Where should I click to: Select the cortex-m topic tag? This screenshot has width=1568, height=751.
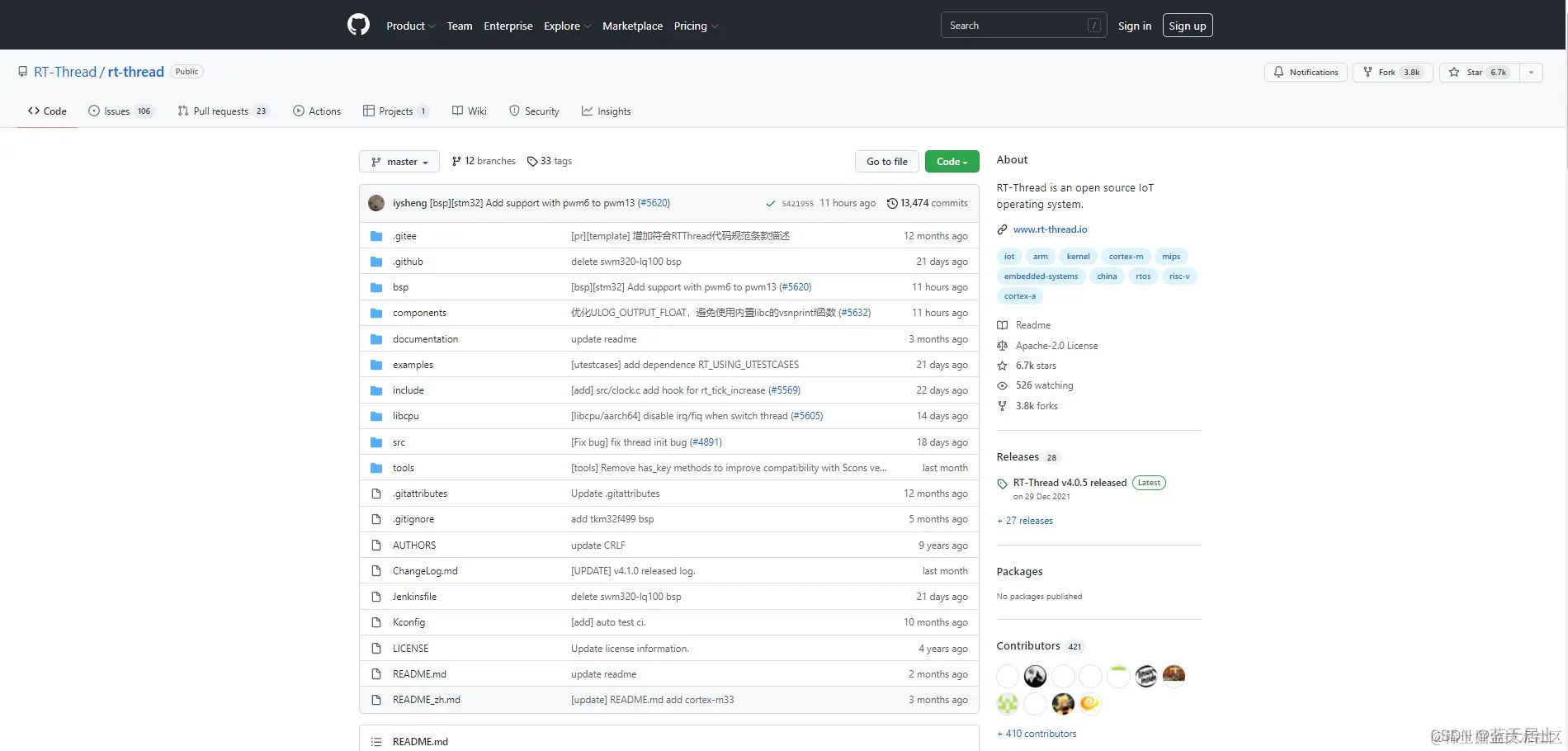click(x=1126, y=257)
